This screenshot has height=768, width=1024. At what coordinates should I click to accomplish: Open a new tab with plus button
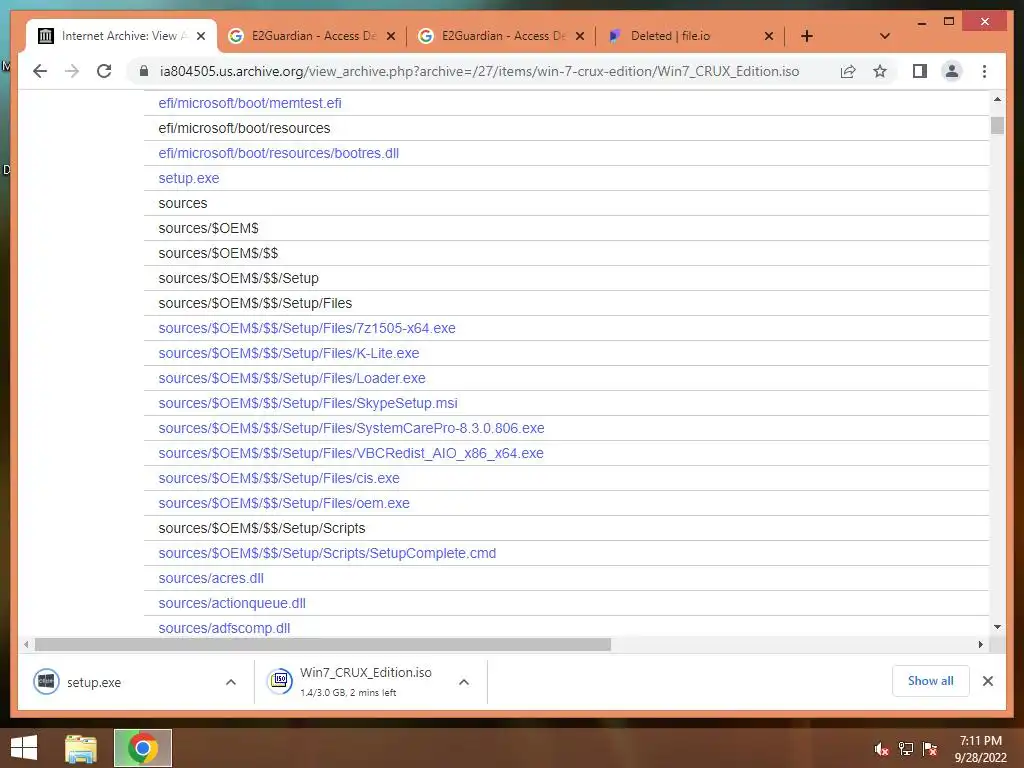pos(807,36)
